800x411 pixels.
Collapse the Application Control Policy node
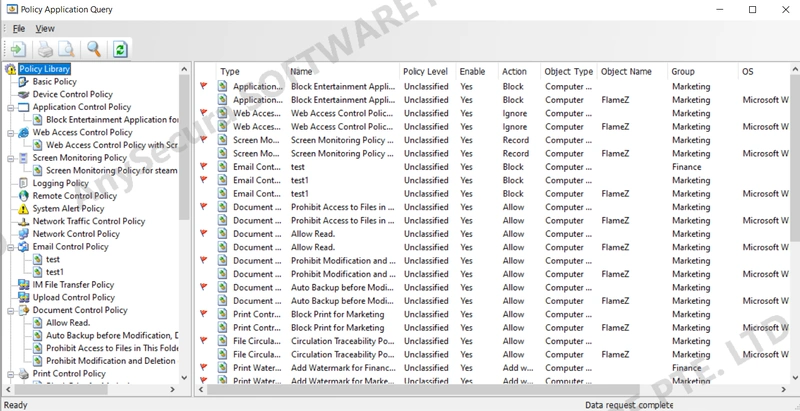click(x=11, y=108)
